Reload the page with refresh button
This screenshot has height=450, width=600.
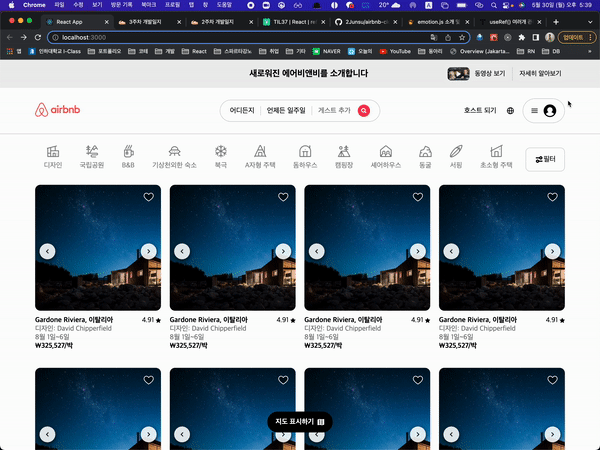click(38, 38)
